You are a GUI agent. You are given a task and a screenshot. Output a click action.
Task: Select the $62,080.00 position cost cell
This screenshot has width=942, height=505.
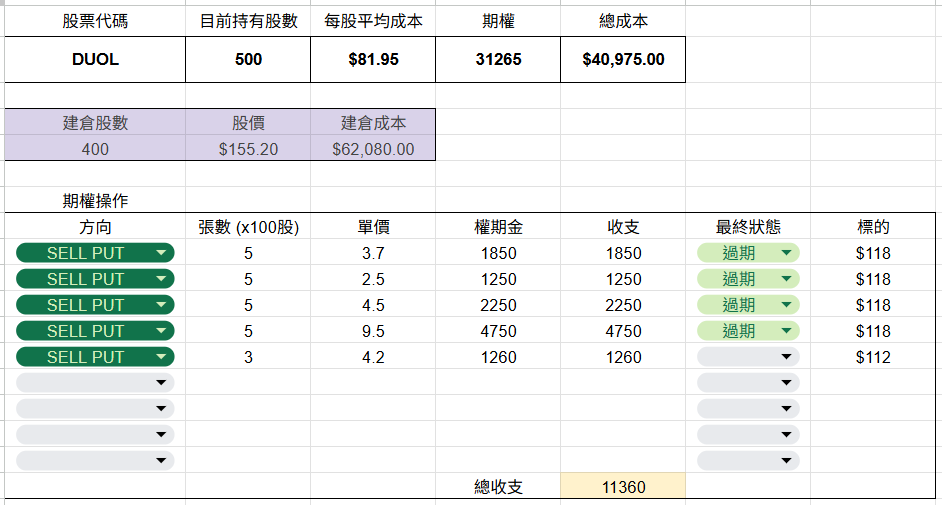(x=373, y=148)
